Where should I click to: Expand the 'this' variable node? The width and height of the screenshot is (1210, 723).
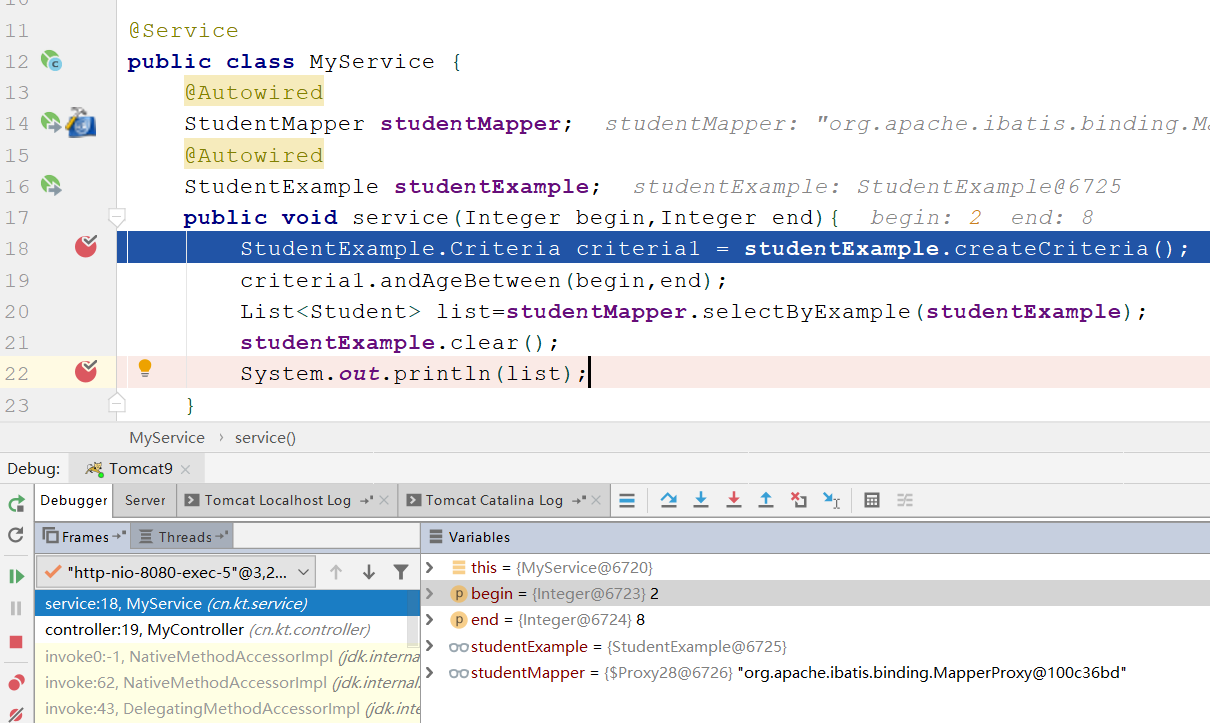click(x=430, y=567)
